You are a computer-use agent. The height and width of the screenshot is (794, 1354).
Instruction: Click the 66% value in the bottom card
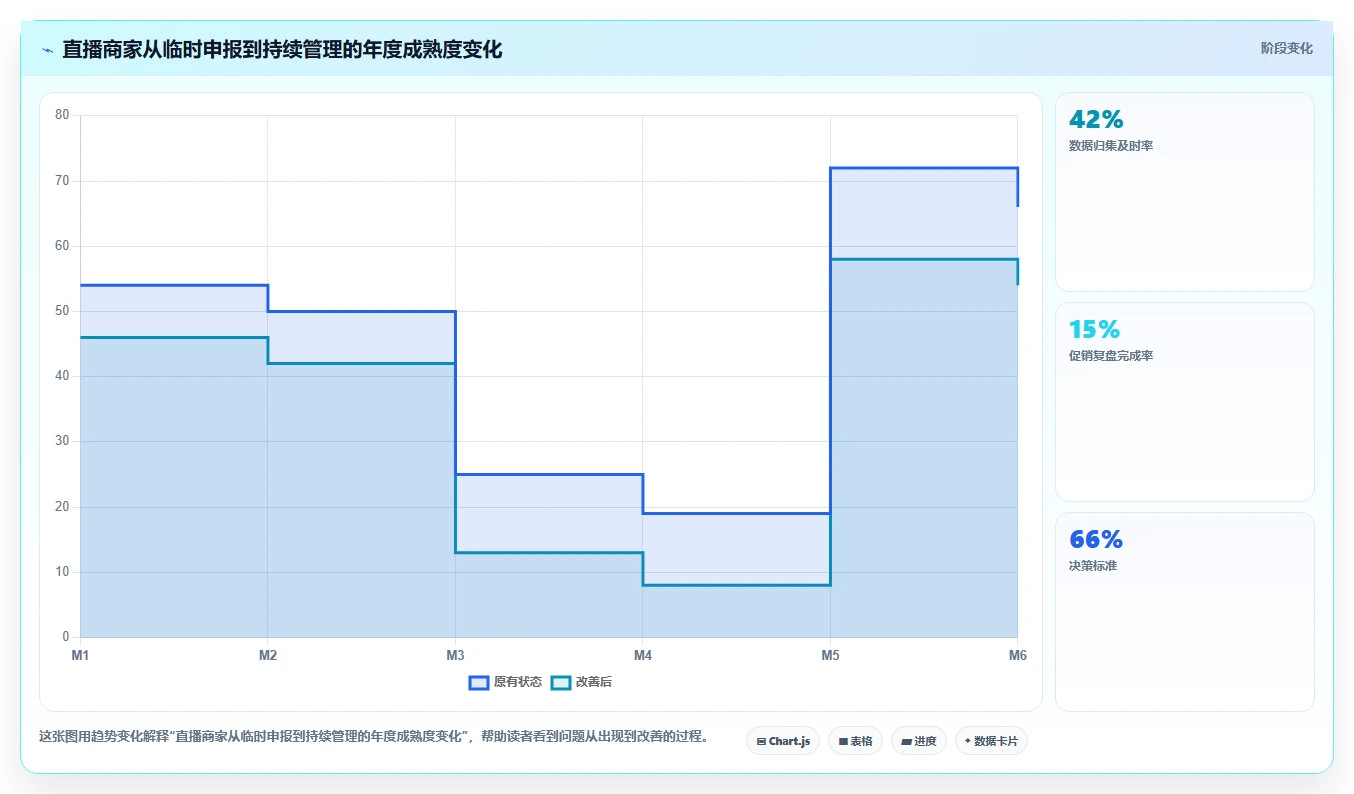coord(1096,540)
